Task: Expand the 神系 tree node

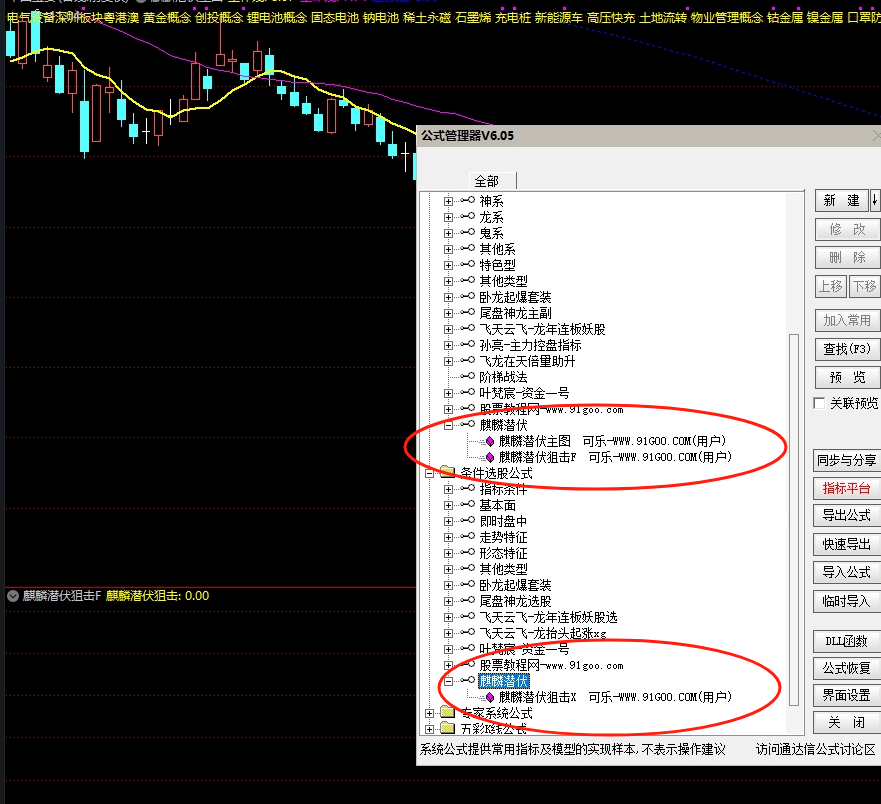Action: click(448, 201)
